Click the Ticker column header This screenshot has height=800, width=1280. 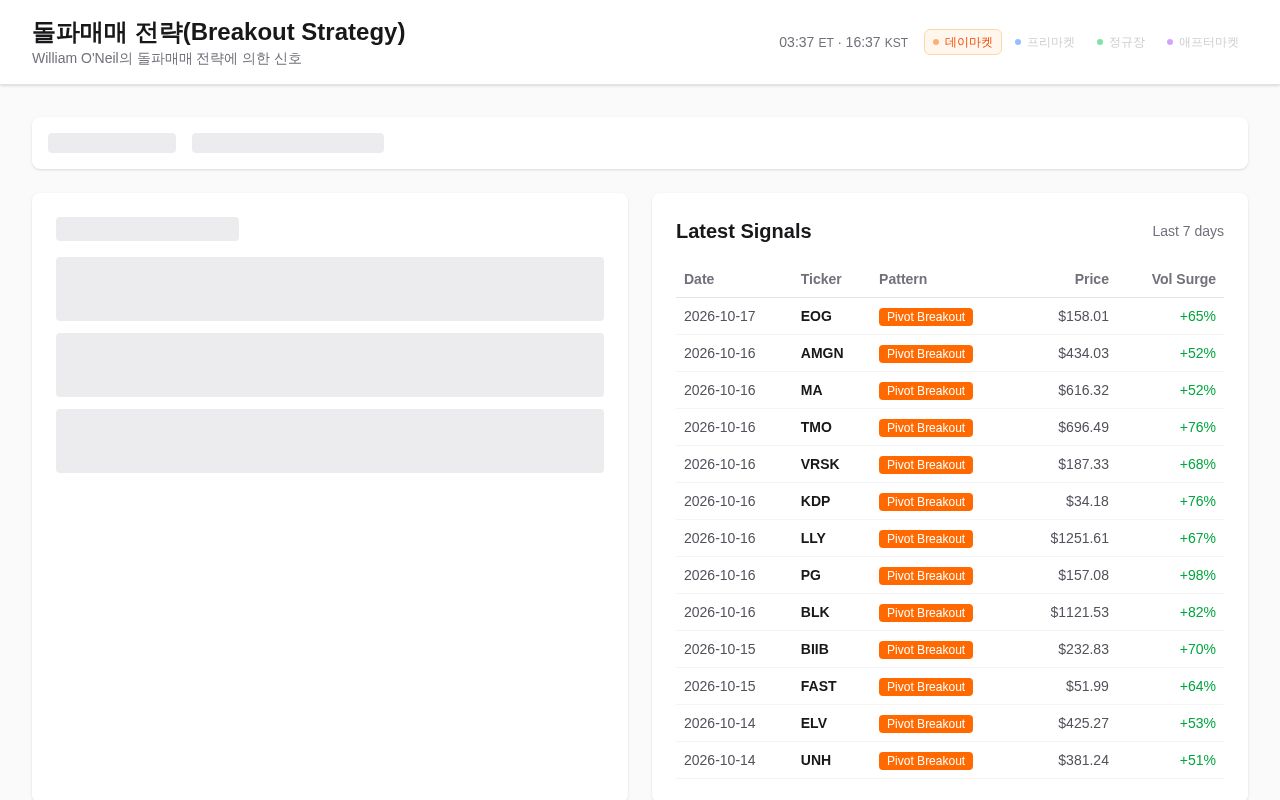pyautogui.click(x=821, y=279)
